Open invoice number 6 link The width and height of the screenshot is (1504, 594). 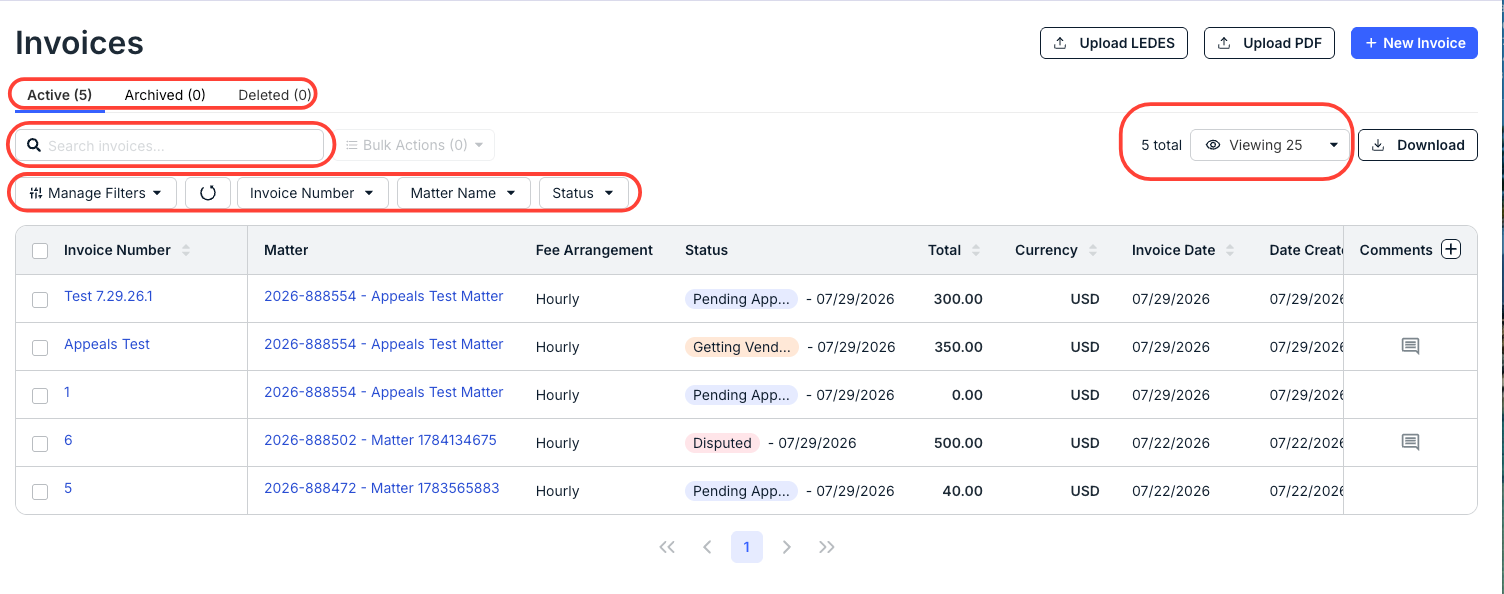tap(68, 440)
